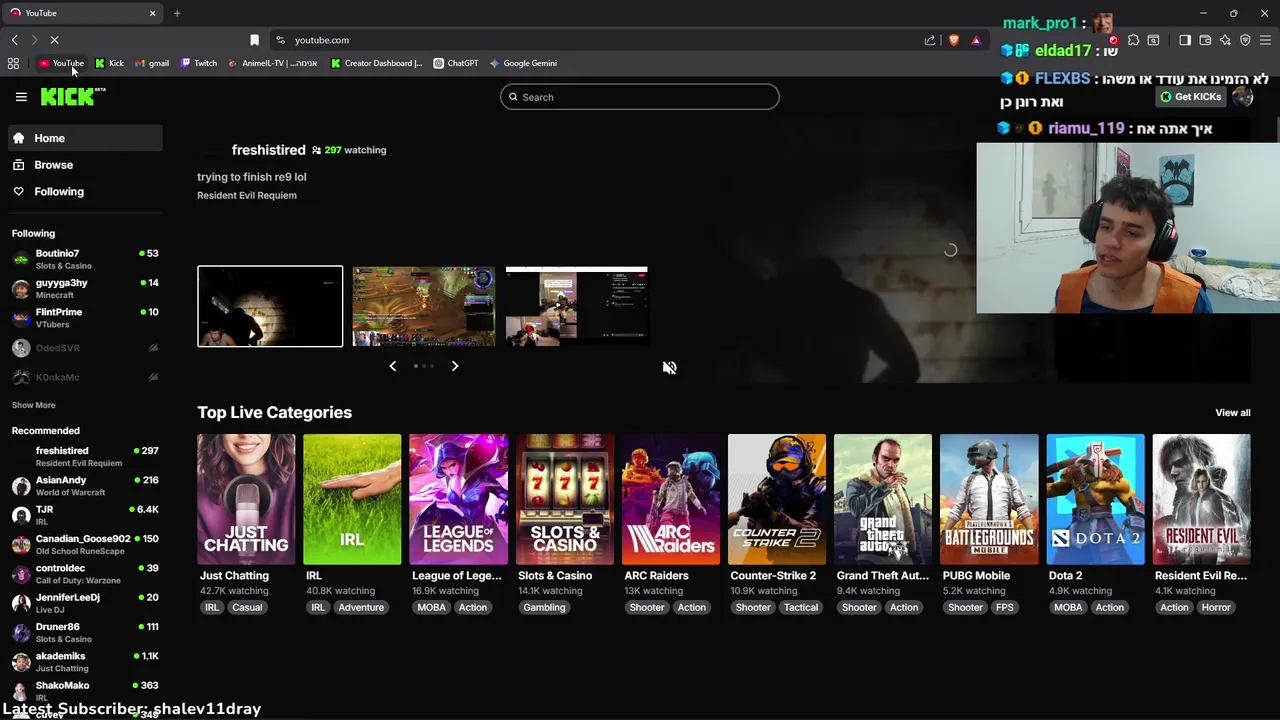Open Kick hamburger sidebar menu
The width and height of the screenshot is (1280, 720).
click(21, 97)
